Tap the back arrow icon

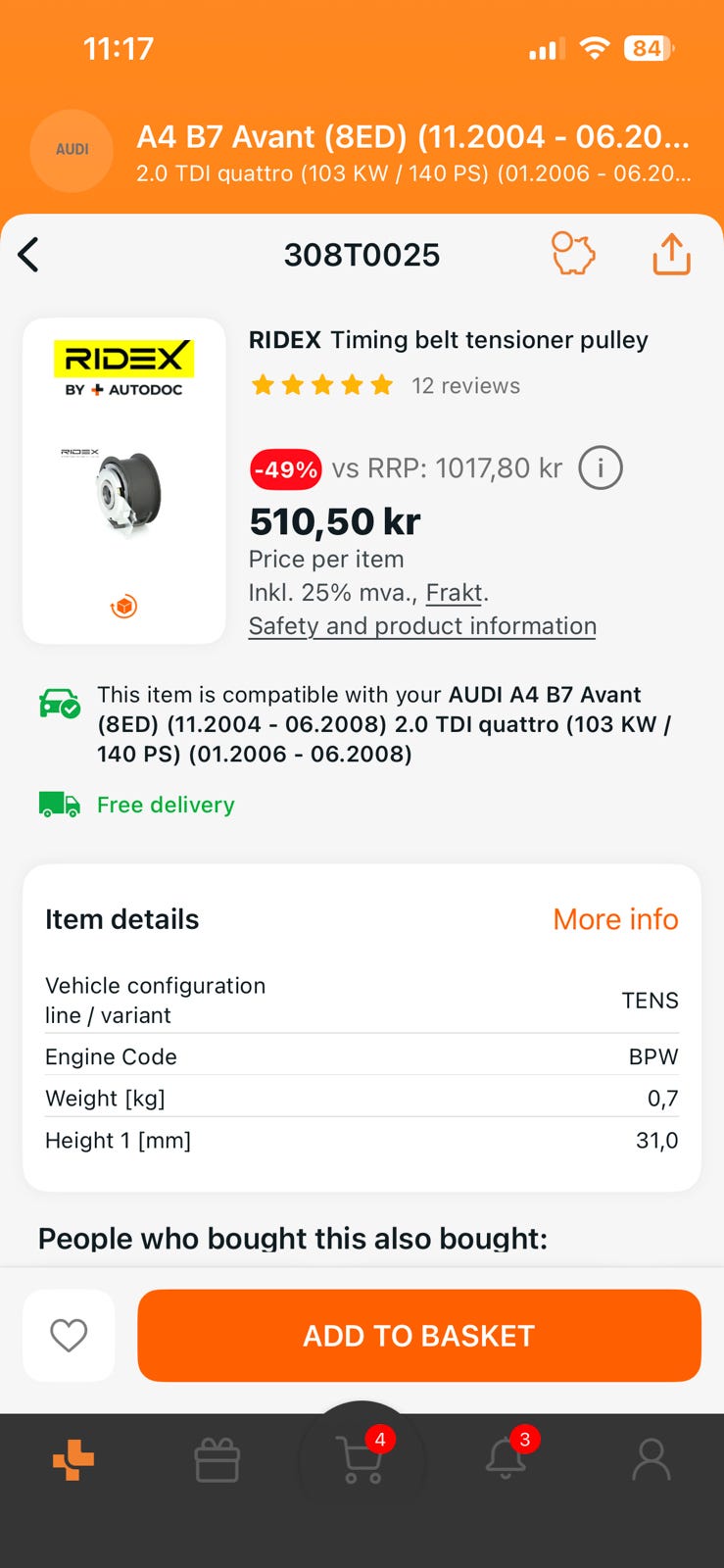28,255
